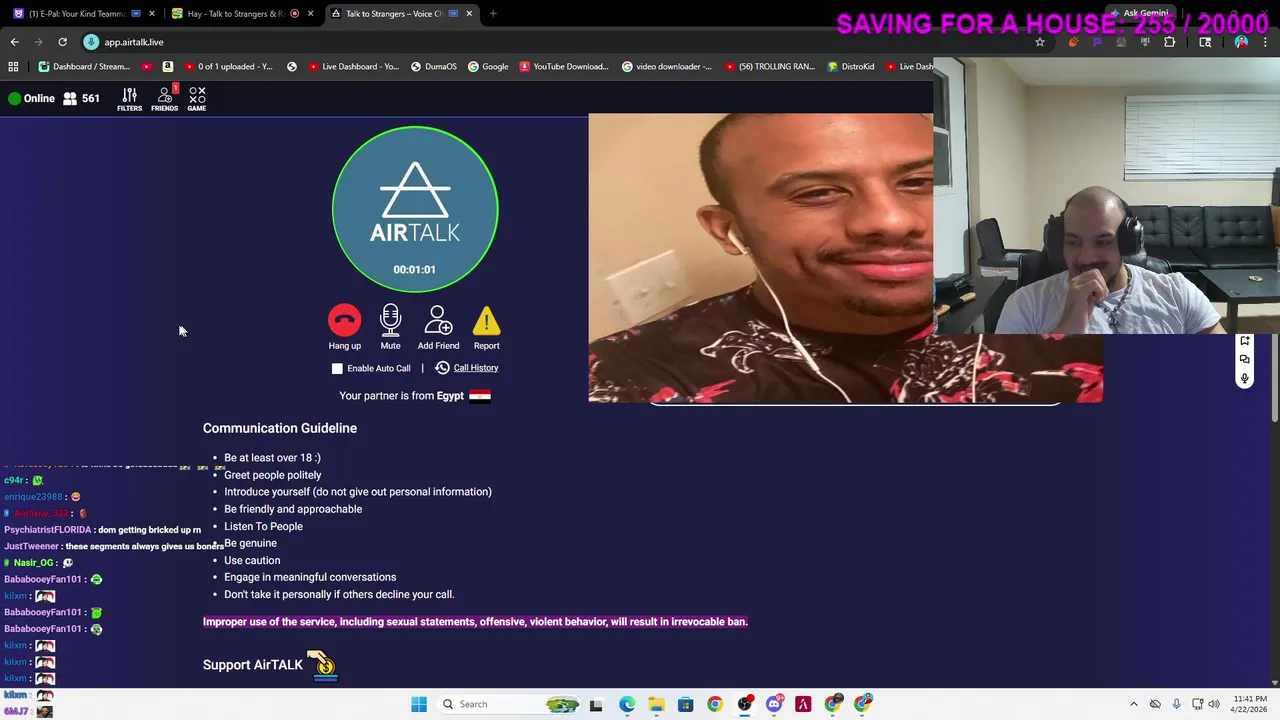This screenshot has width=1280, height=720.
Task: Open the TROLLING RAN YouTube bookmark
Action: (770, 67)
